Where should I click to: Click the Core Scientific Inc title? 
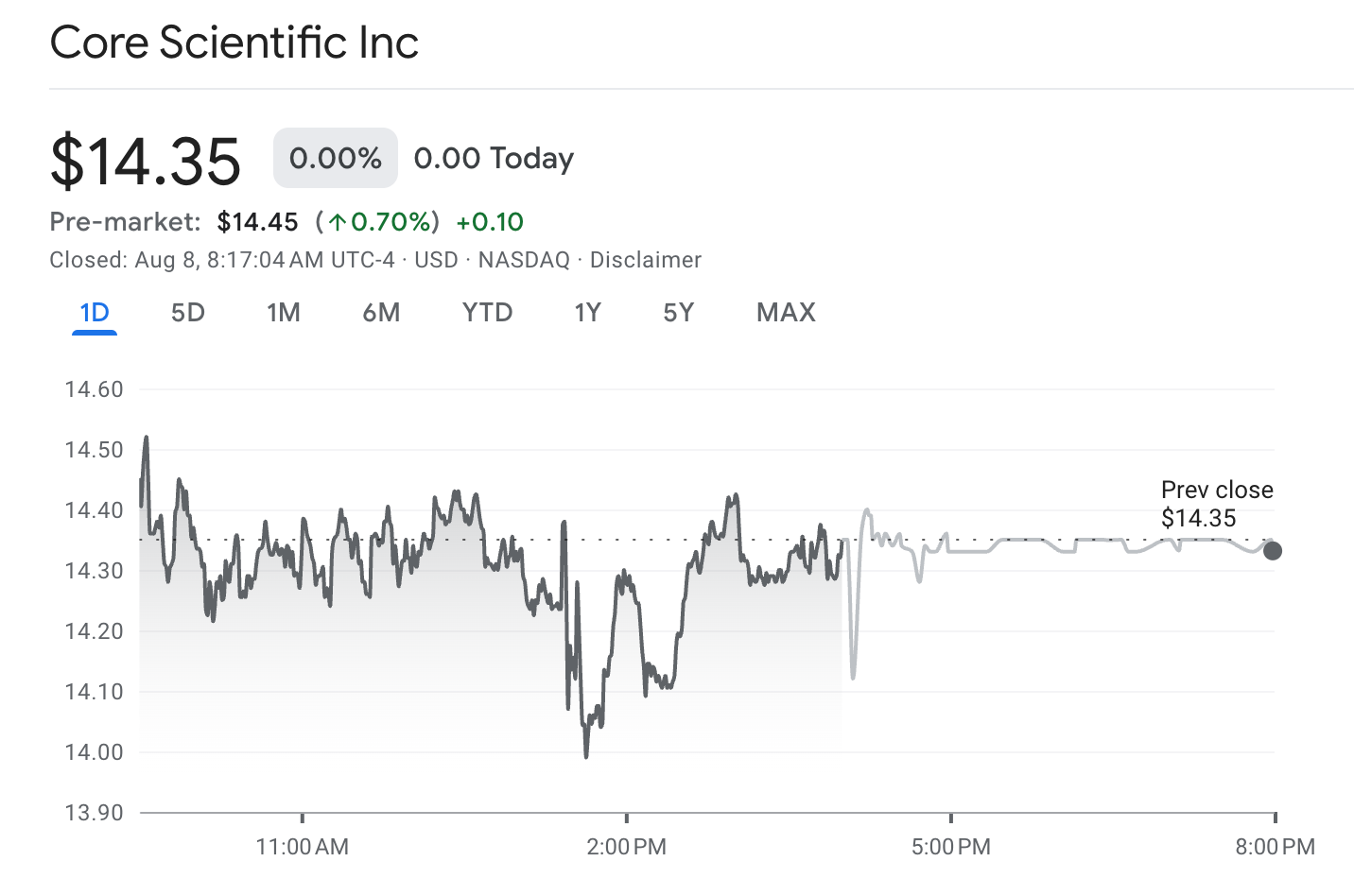tap(234, 43)
